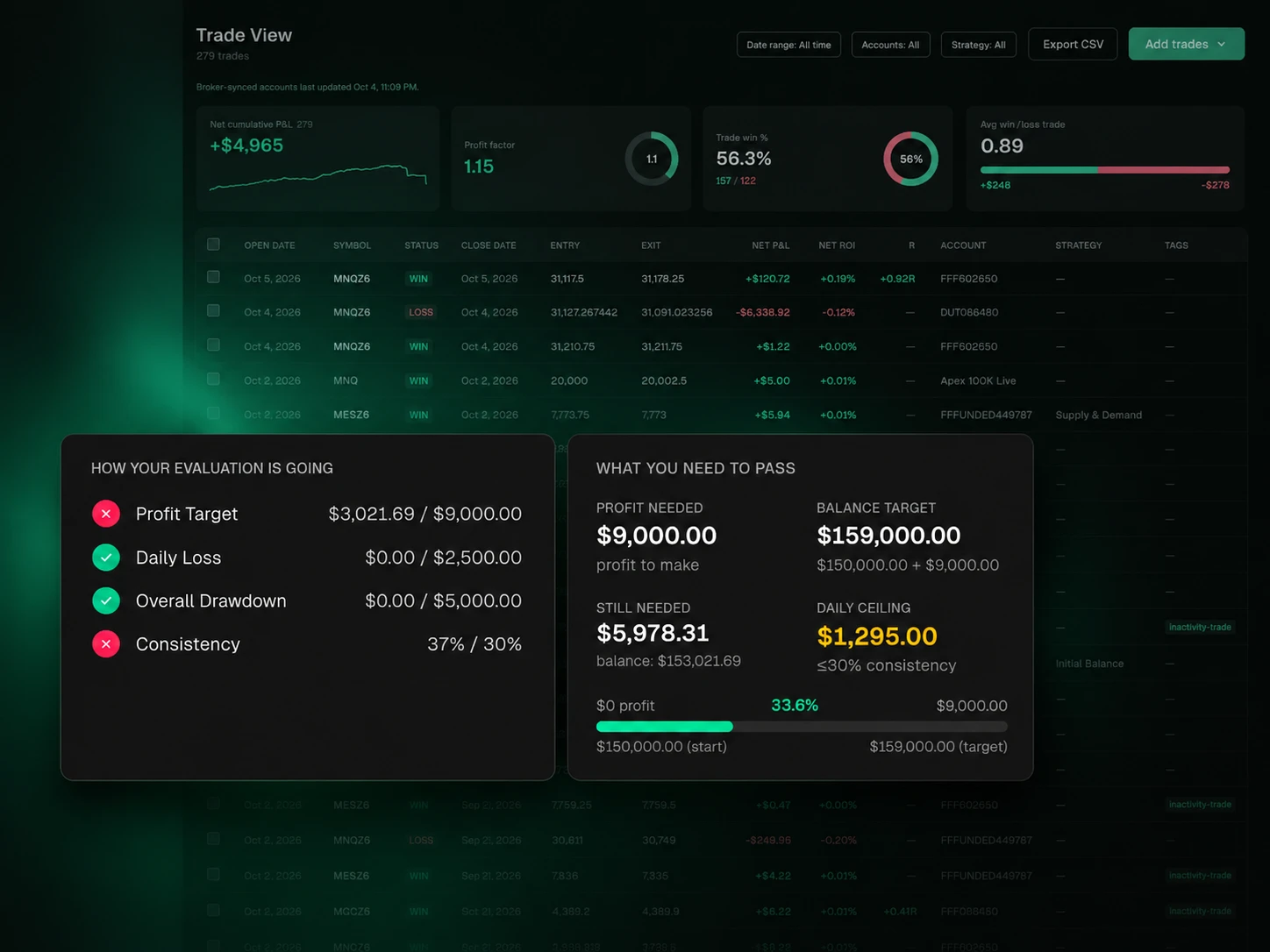Click the Trade View page title
This screenshot has height=952, width=1270.
pyautogui.click(x=244, y=35)
